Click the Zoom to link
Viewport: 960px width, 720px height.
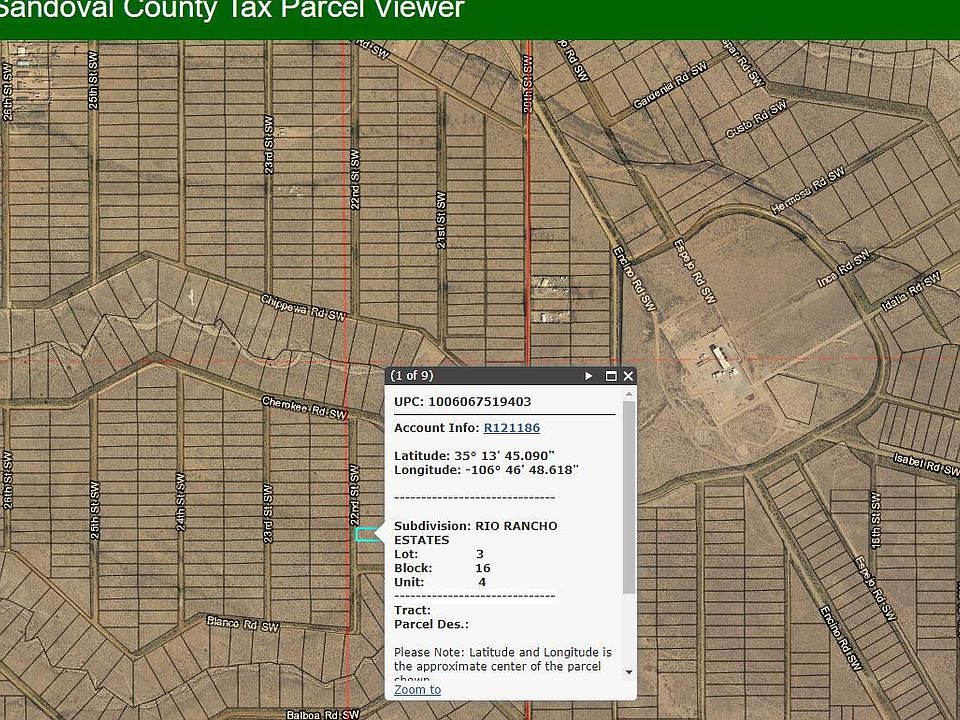click(x=417, y=690)
